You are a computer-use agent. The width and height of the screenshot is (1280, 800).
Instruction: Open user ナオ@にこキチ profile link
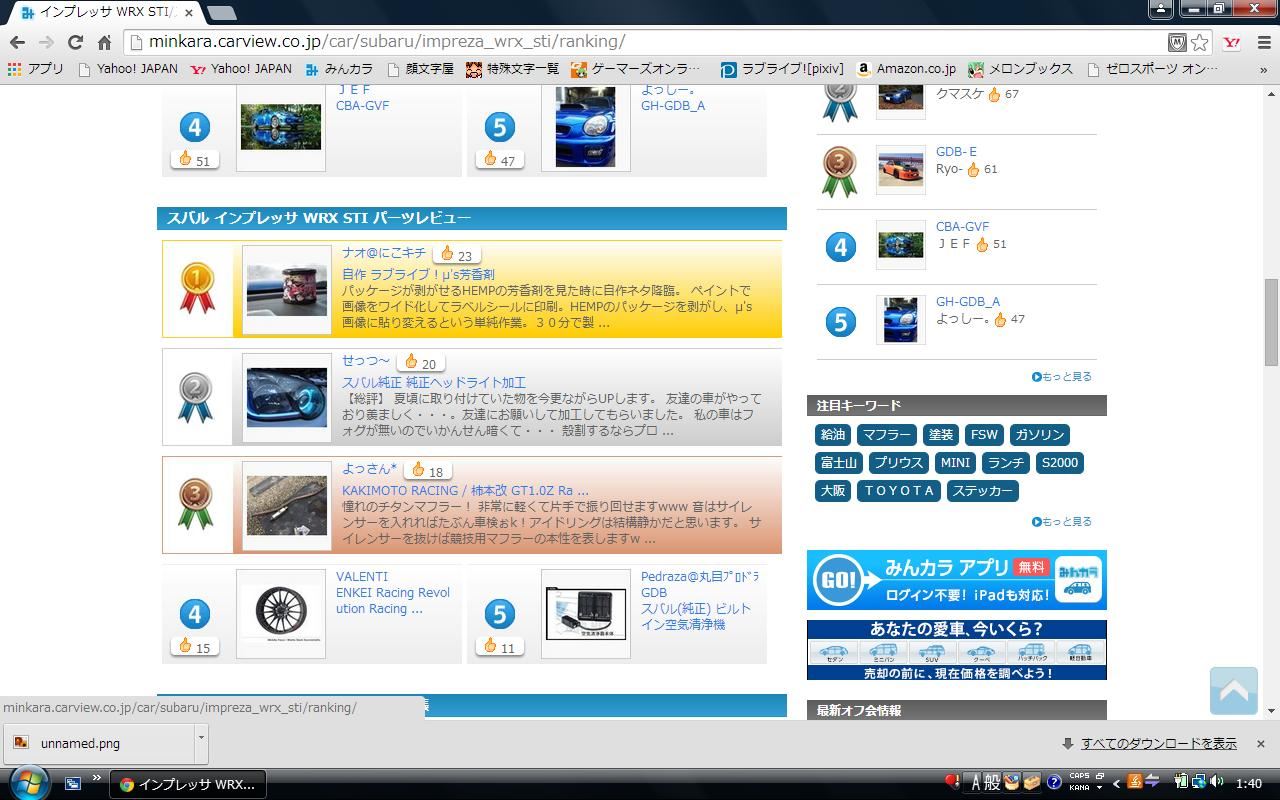(384, 253)
